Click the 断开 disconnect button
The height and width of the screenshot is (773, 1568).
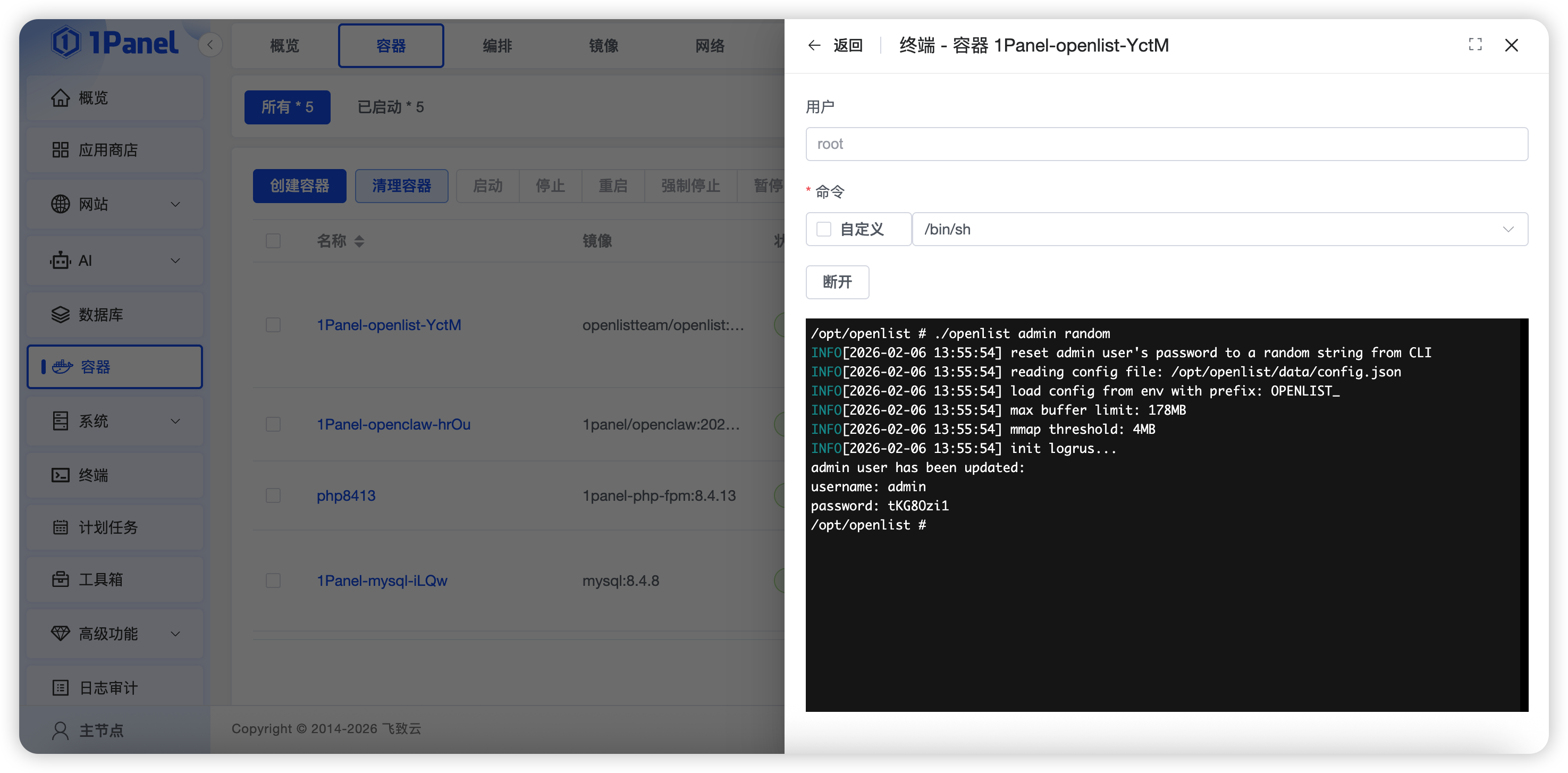click(837, 282)
